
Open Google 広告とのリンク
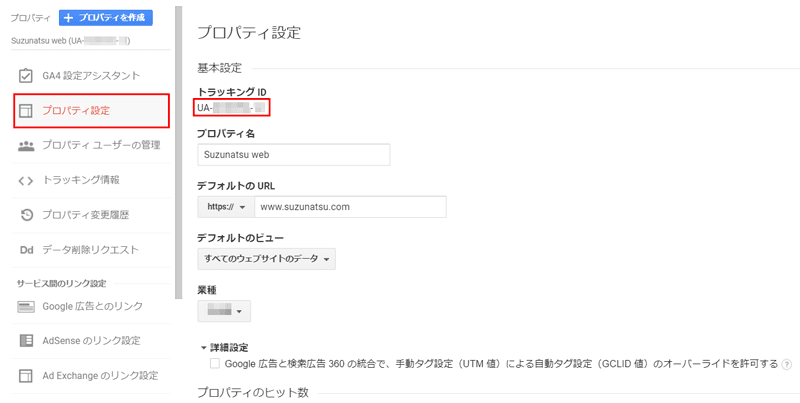[92, 307]
